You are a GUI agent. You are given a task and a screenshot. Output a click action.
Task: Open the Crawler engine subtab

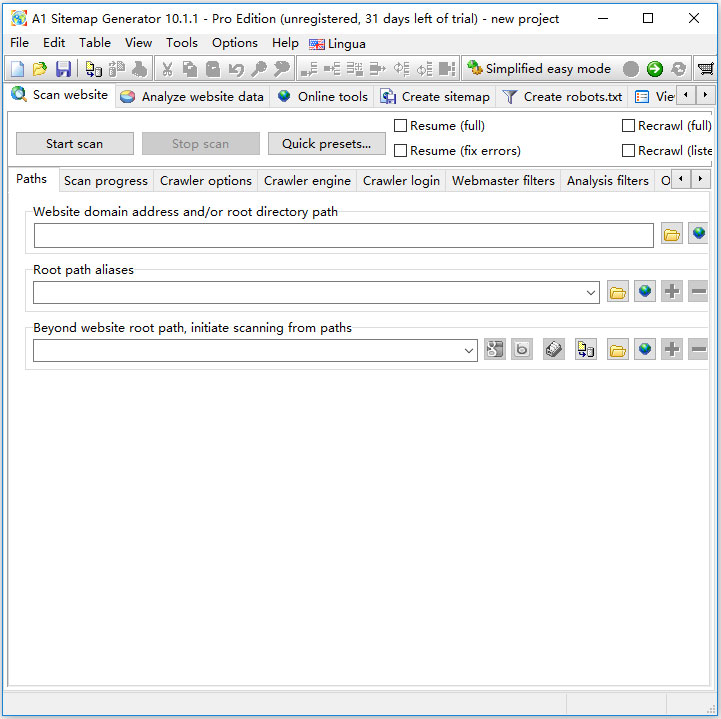[307, 181]
